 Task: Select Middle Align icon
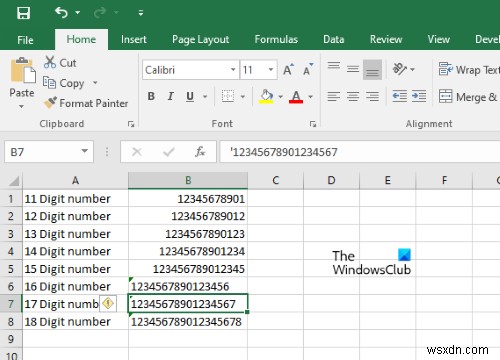pyautogui.click(x=353, y=69)
